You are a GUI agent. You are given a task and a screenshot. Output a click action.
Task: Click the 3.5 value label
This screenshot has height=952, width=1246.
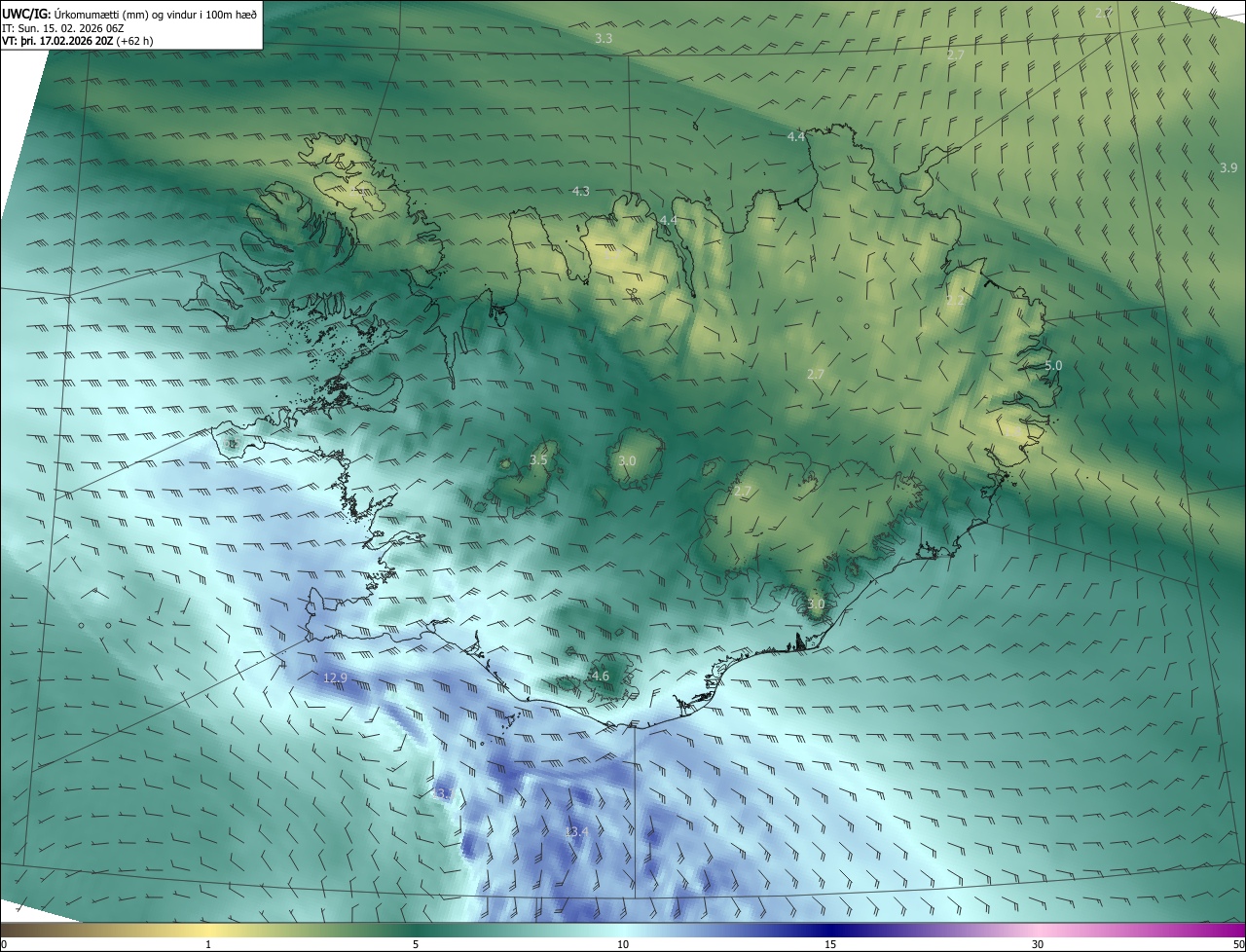[538, 459]
